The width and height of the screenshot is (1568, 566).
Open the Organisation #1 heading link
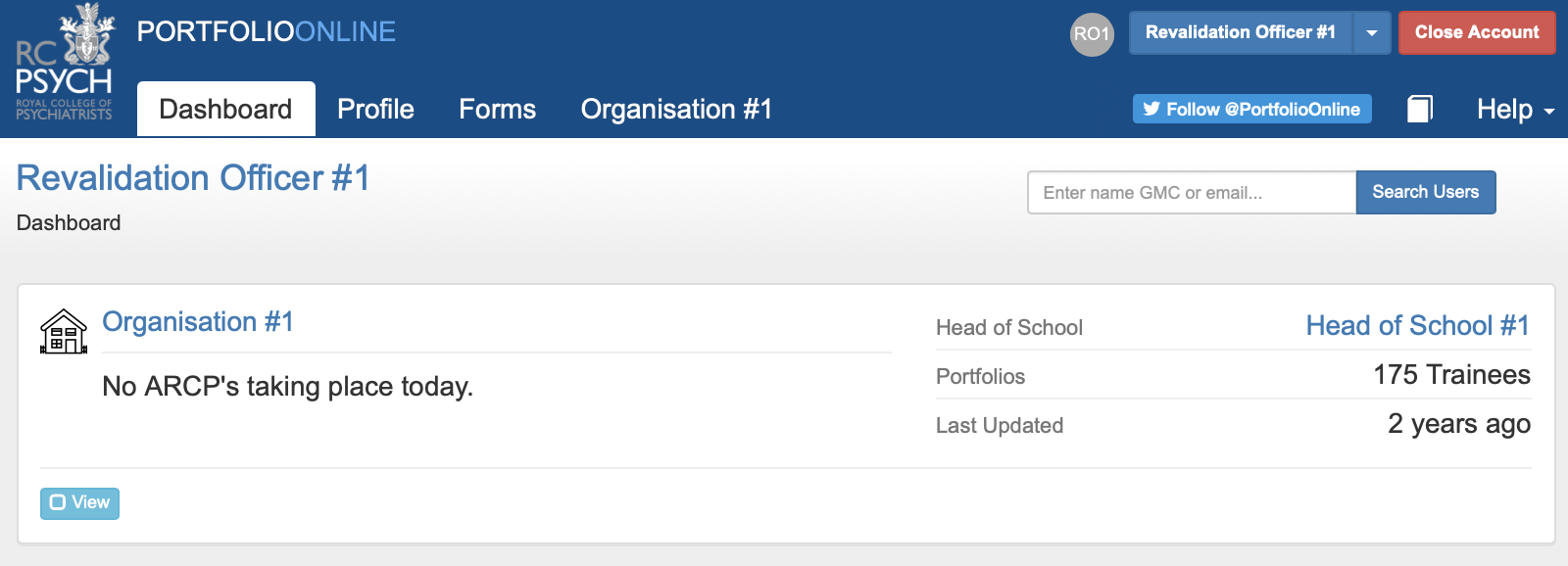pos(198,322)
